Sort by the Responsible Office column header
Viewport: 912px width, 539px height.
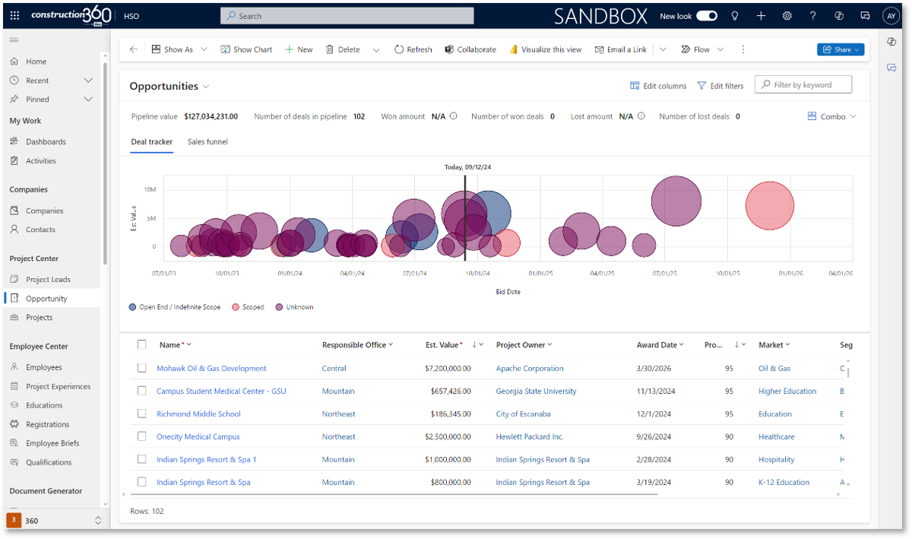point(357,345)
